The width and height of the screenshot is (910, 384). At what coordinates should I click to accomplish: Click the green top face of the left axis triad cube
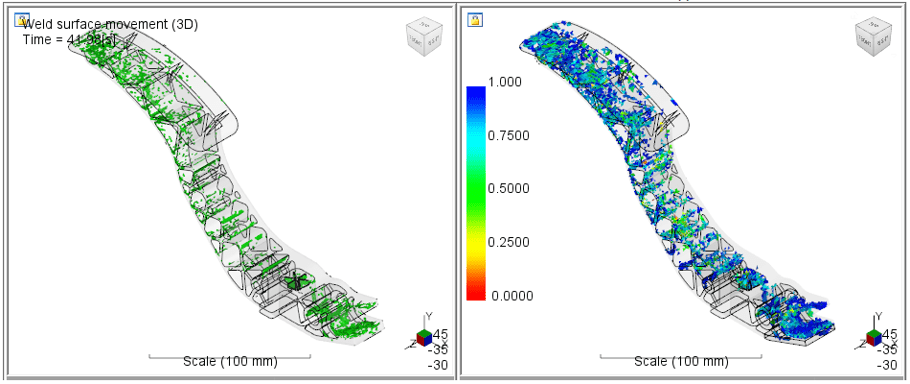coord(425,333)
